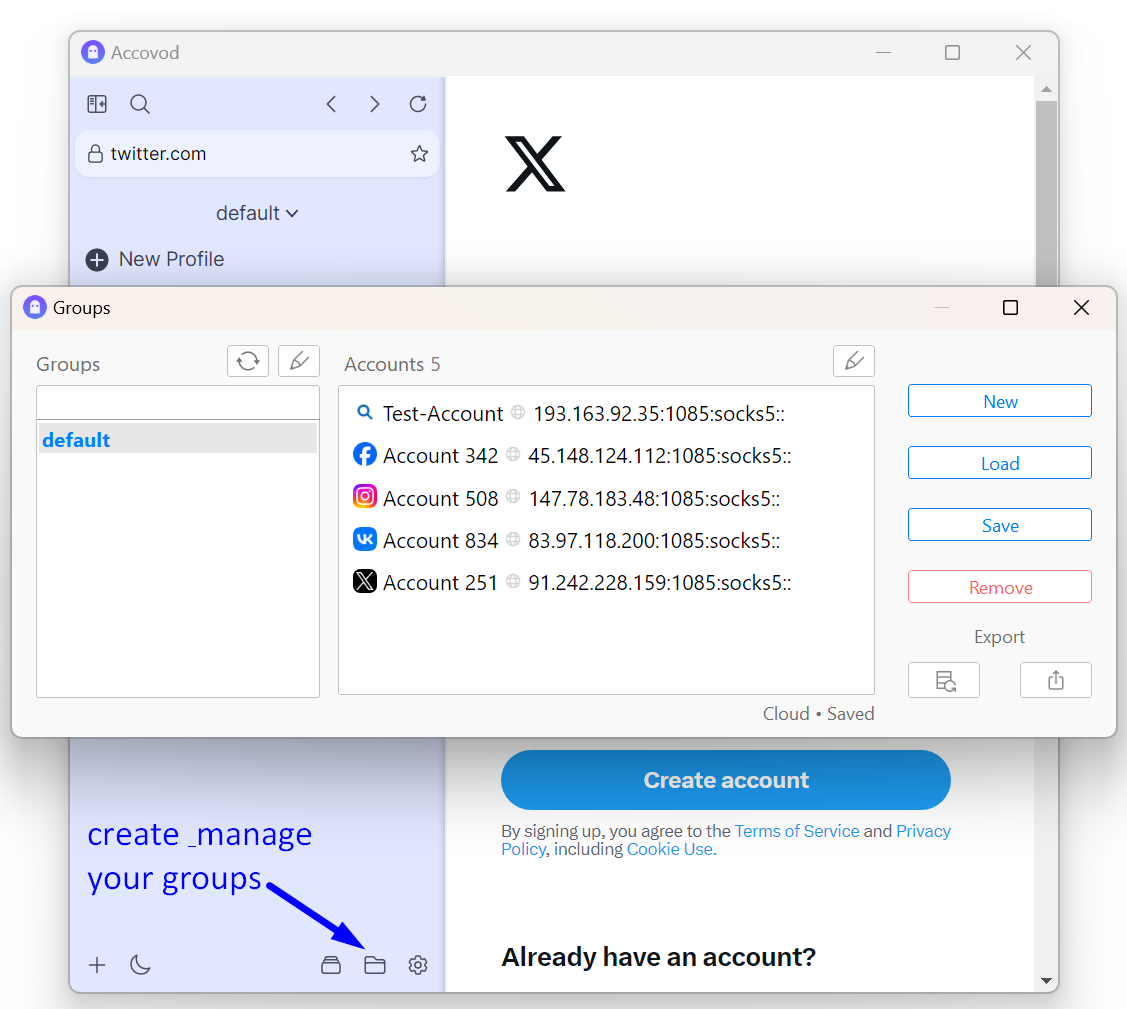Expand the default profile dropdown
The width and height of the screenshot is (1127, 1009).
point(257,212)
